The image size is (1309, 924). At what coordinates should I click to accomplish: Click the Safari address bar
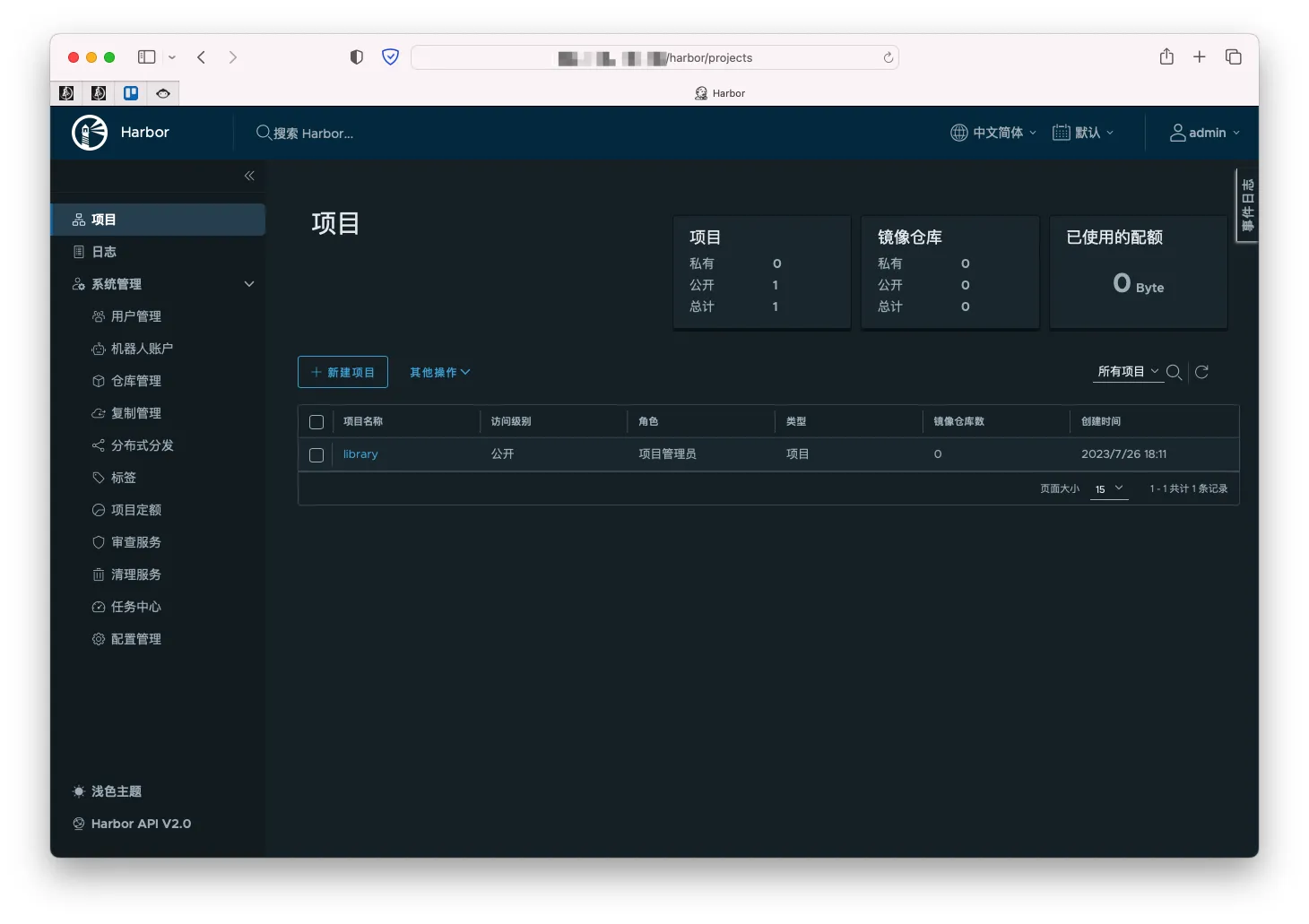(654, 57)
